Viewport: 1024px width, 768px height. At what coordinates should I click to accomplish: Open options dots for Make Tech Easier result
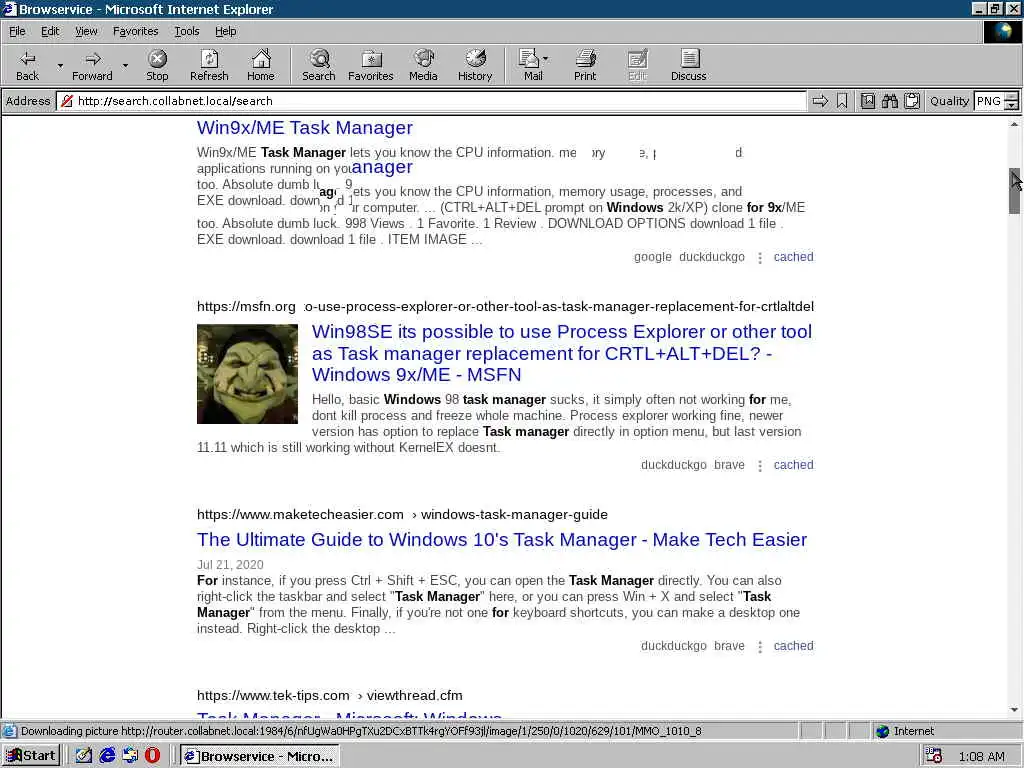click(x=760, y=647)
